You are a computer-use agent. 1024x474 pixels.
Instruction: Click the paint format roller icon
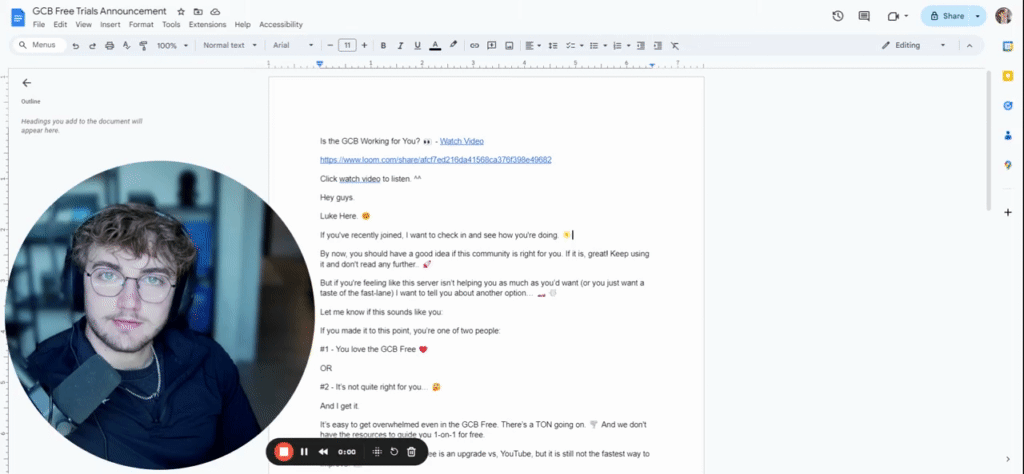click(143, 46)
